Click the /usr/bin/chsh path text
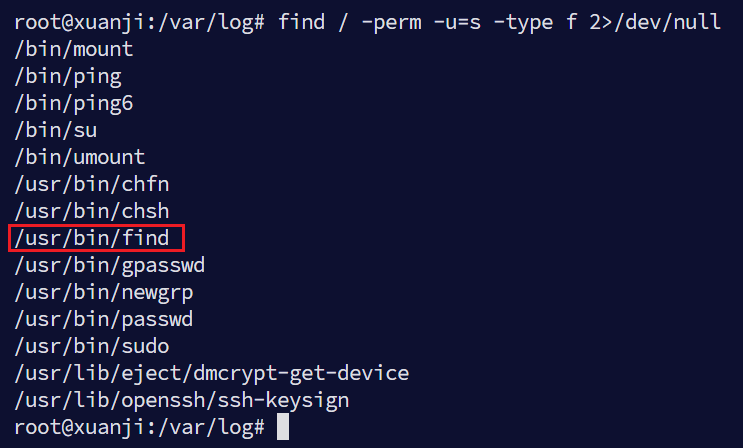Screen dimensions: 743x448 (92, 211)
